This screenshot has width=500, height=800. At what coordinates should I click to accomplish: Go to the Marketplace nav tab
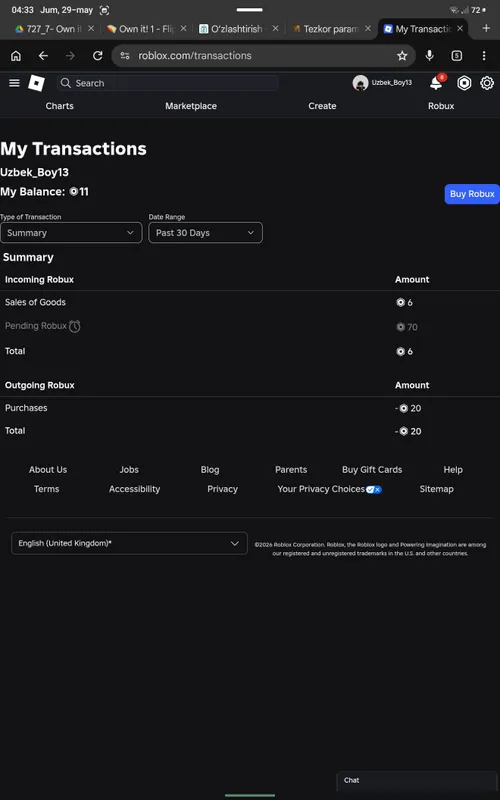pos(191,106)
